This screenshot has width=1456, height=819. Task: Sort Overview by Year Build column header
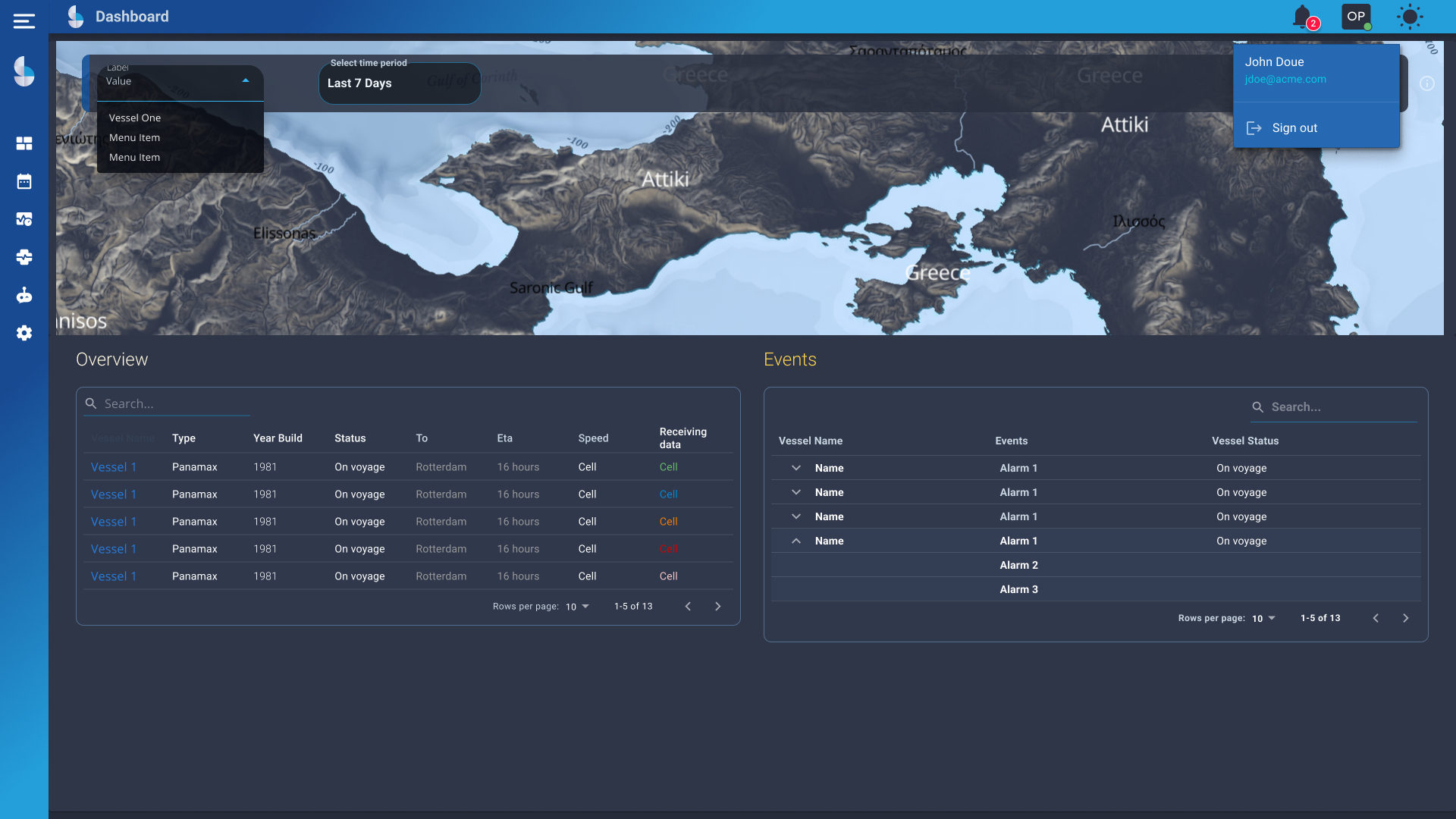pos(278,438)
